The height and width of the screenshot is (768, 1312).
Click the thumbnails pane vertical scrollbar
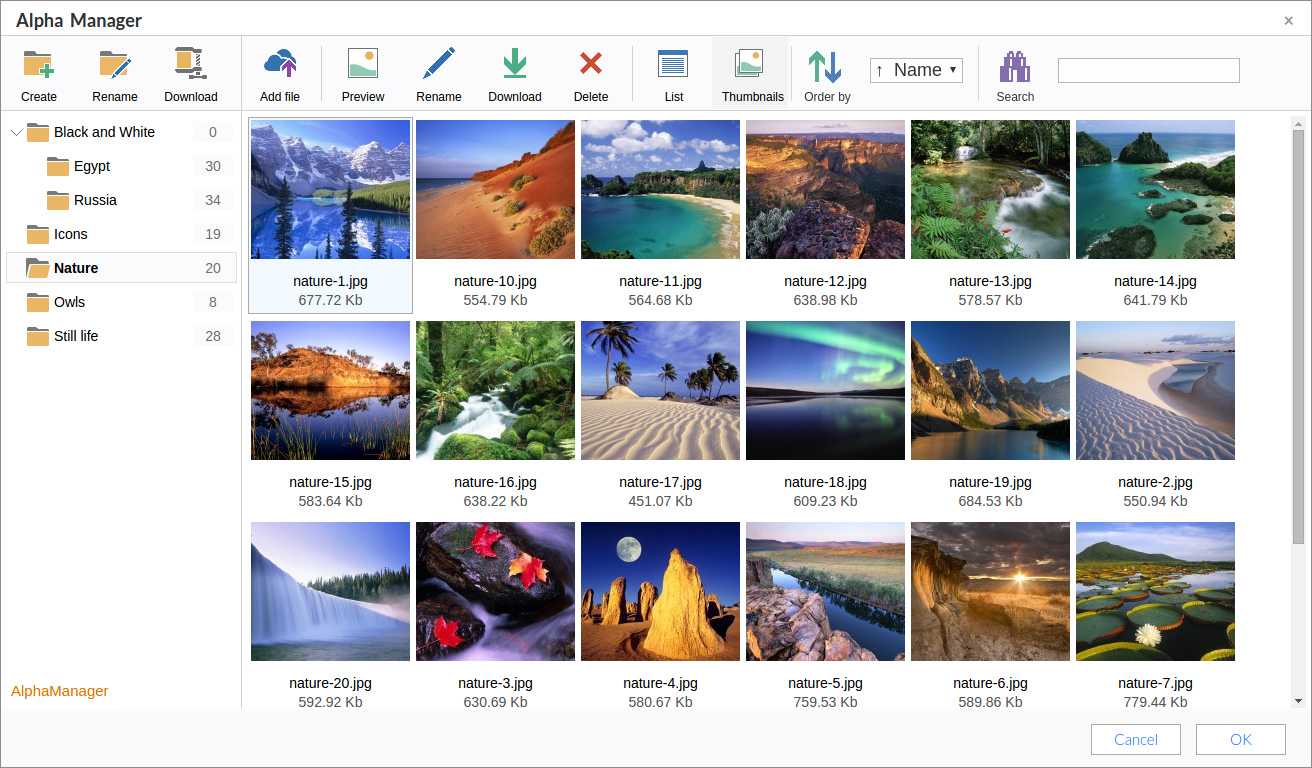[x=1298, y=336]
